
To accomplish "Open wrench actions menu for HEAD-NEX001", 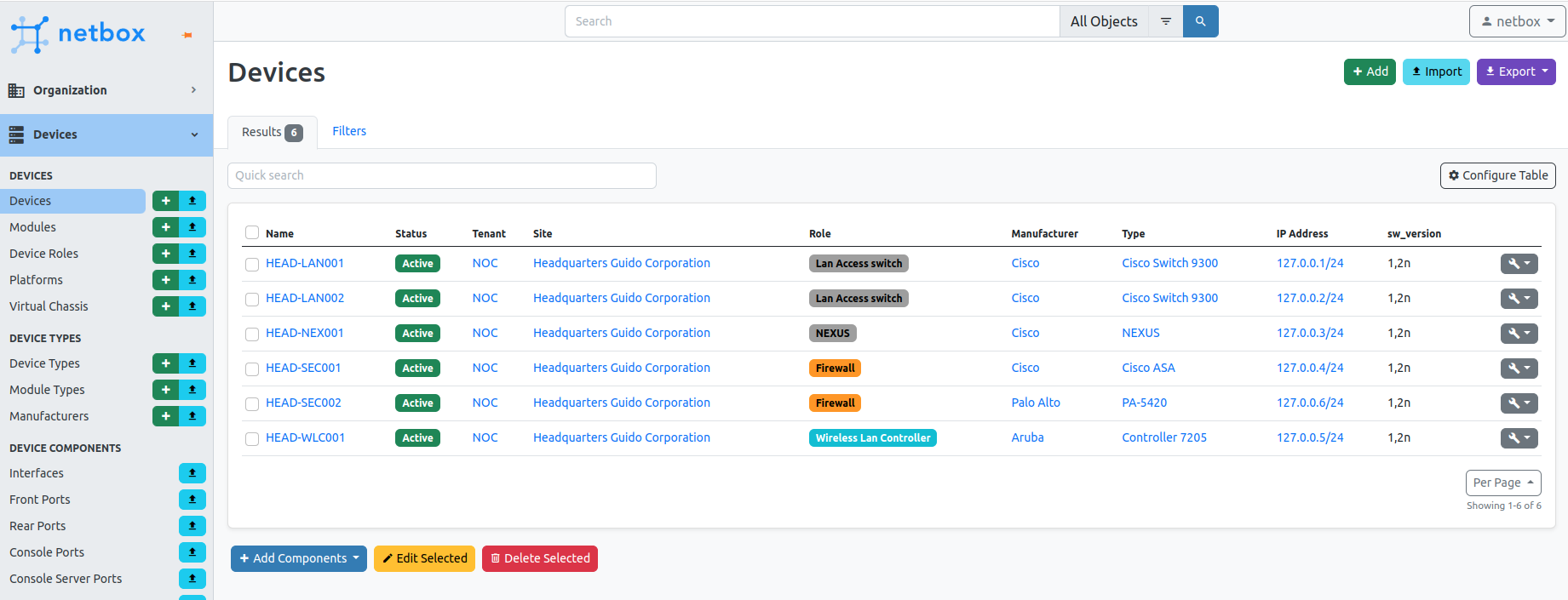I will coord(1519,334).
